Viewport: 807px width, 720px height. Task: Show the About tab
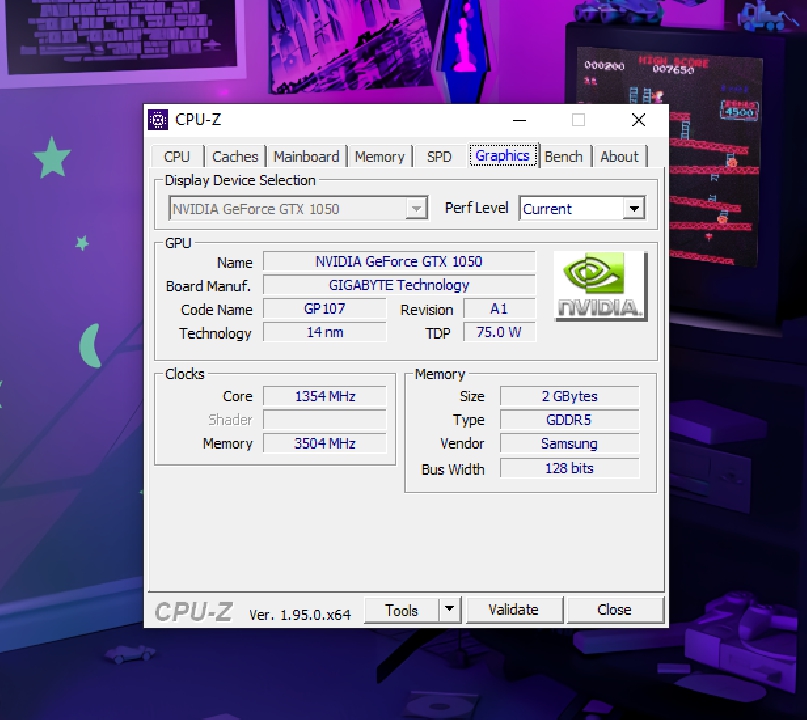pos(619,157)
